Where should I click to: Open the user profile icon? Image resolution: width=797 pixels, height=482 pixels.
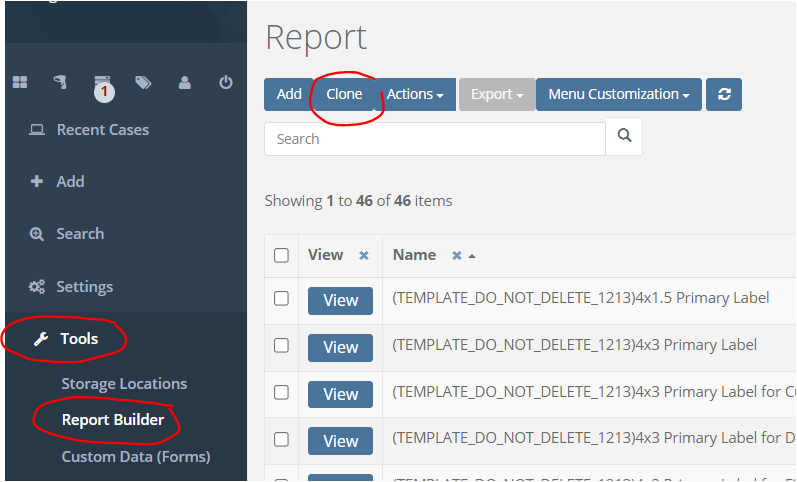185,83
